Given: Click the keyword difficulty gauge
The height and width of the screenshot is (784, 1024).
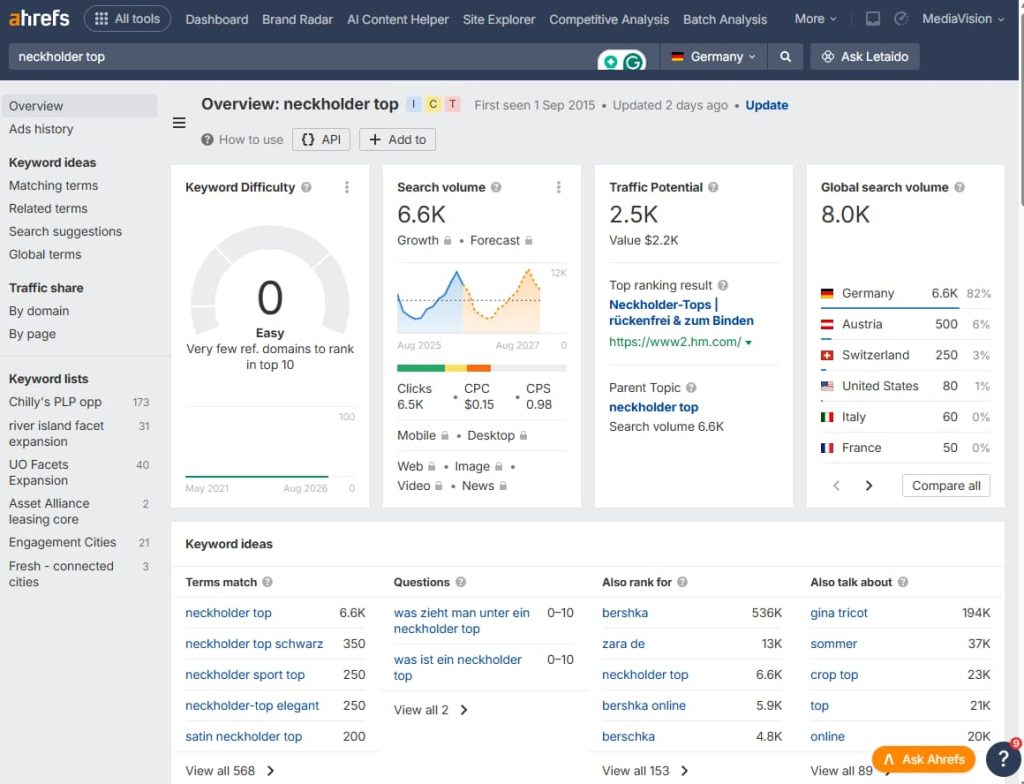Looking at the screenshot, I should (270, 281).
